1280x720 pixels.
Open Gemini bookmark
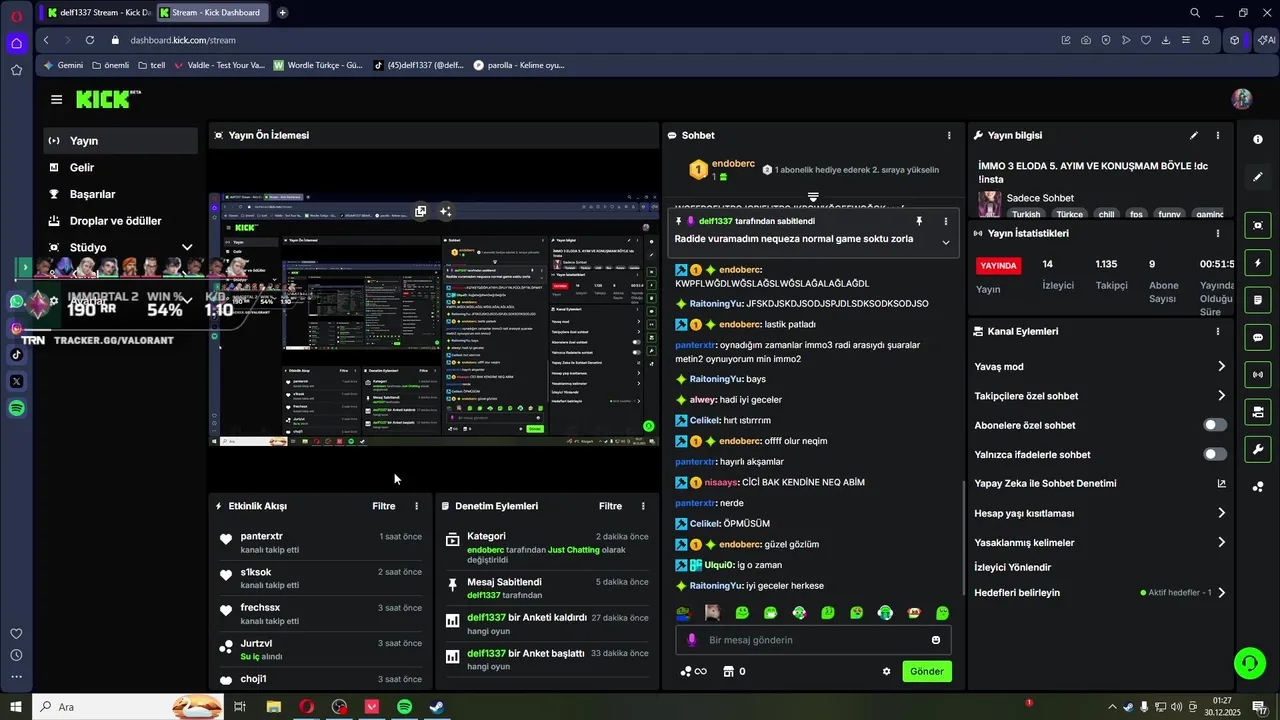coord(63,65)
